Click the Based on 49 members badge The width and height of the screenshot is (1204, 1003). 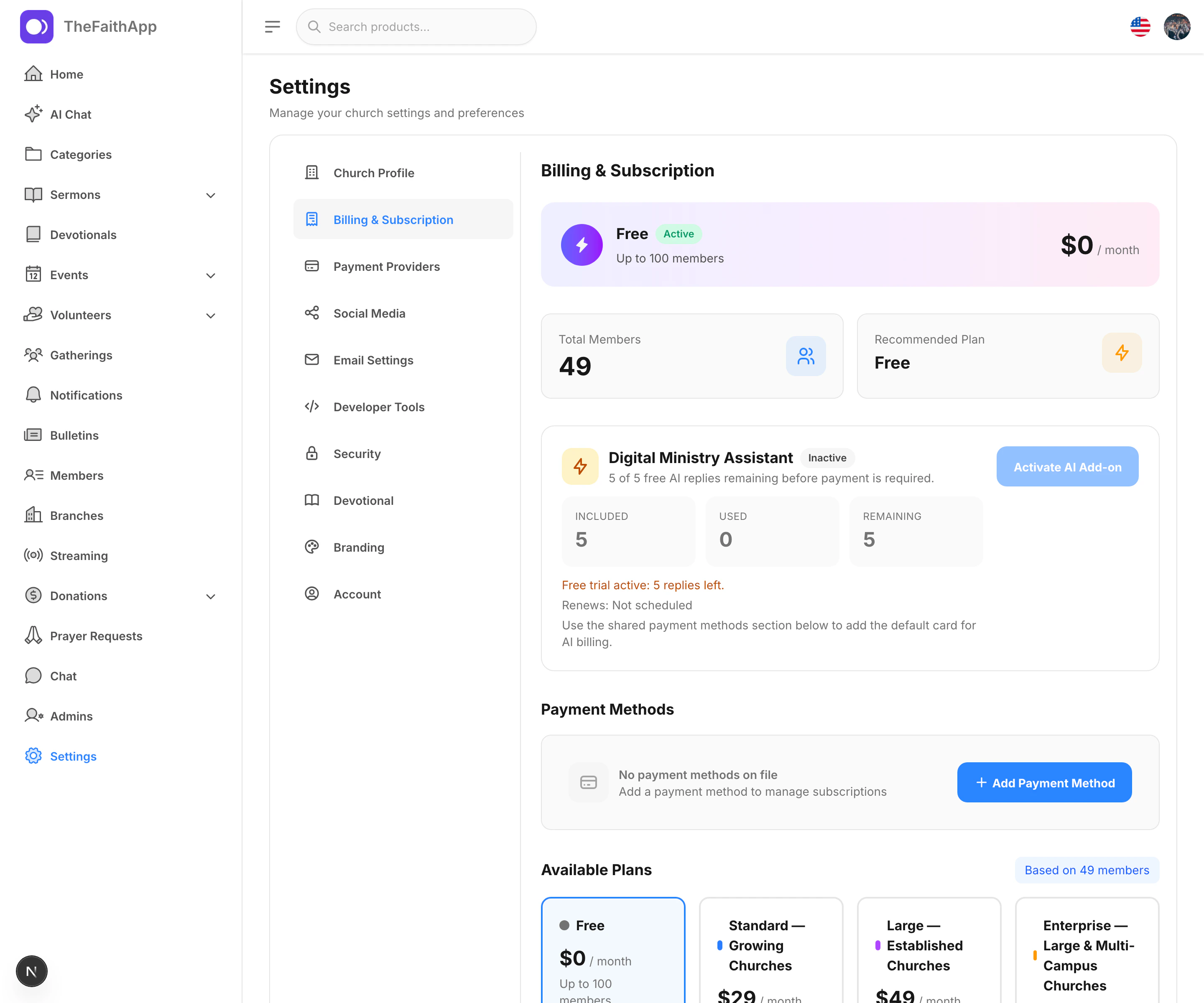[x=1087, y=870]
